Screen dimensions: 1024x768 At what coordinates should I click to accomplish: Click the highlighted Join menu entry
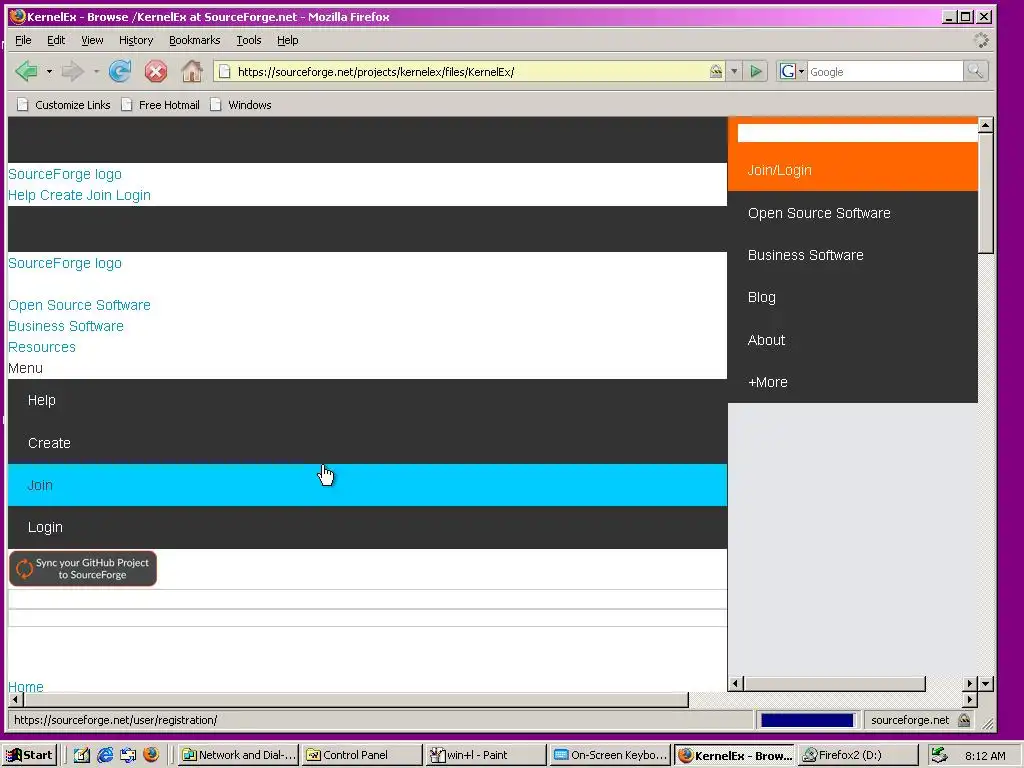pos(367,485)
